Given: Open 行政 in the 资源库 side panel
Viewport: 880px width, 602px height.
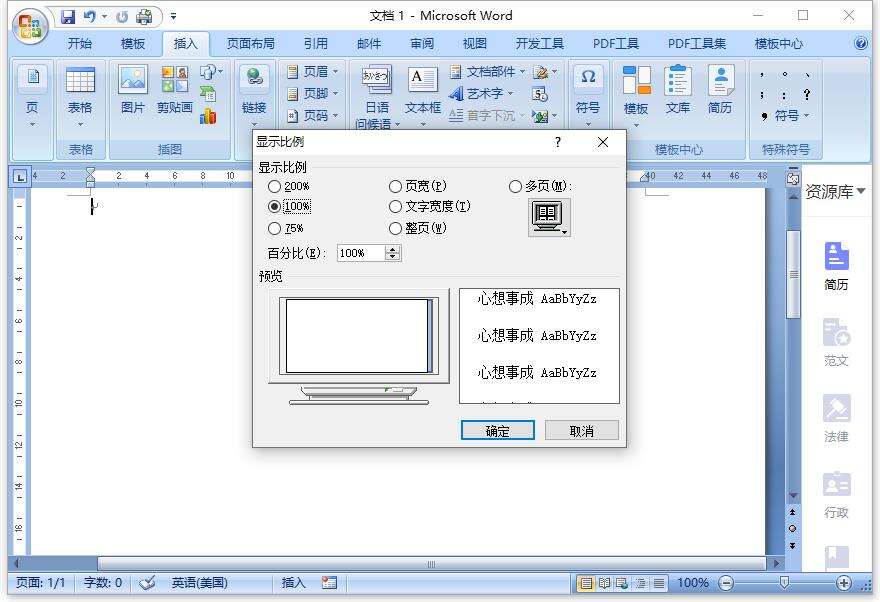Looking at the screenshot, I should 836,495.
